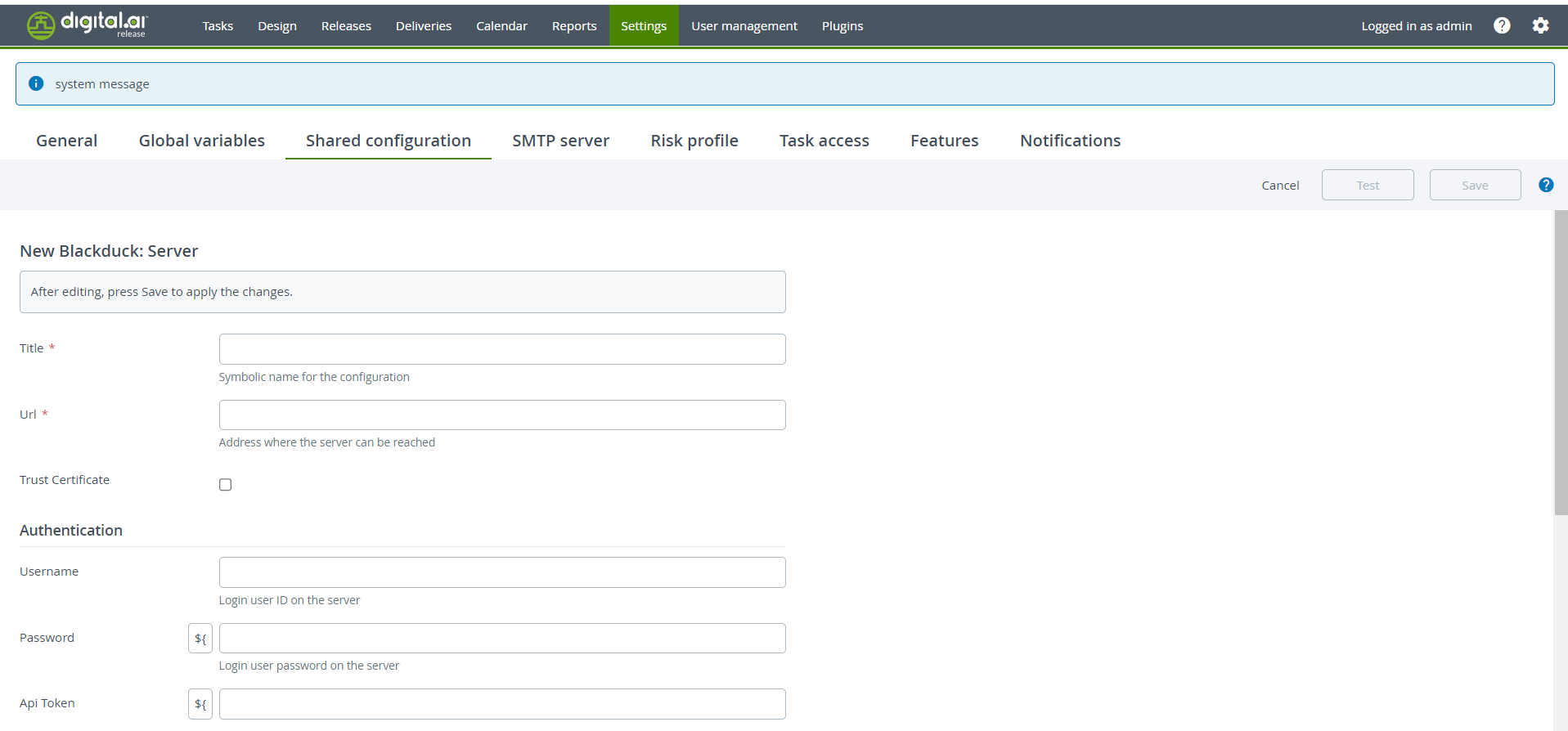Switch to the Global variables tab
Viewport: 1568px width, 731px height.
coord(202,141)
